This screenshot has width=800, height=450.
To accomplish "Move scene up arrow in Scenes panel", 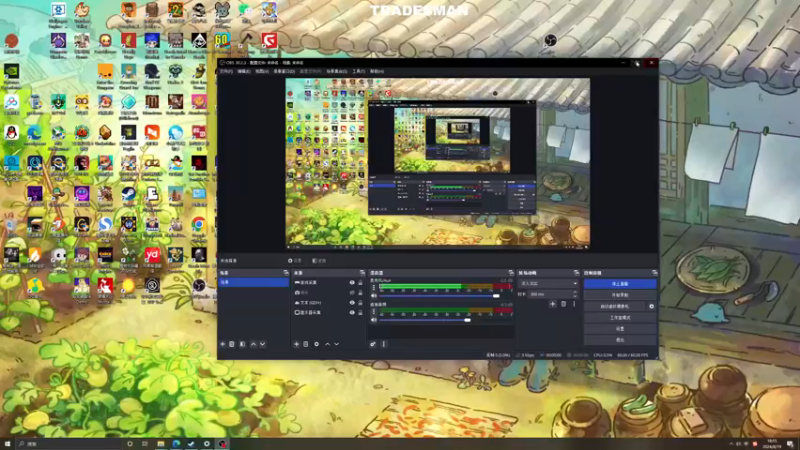I will pos(253,344).
